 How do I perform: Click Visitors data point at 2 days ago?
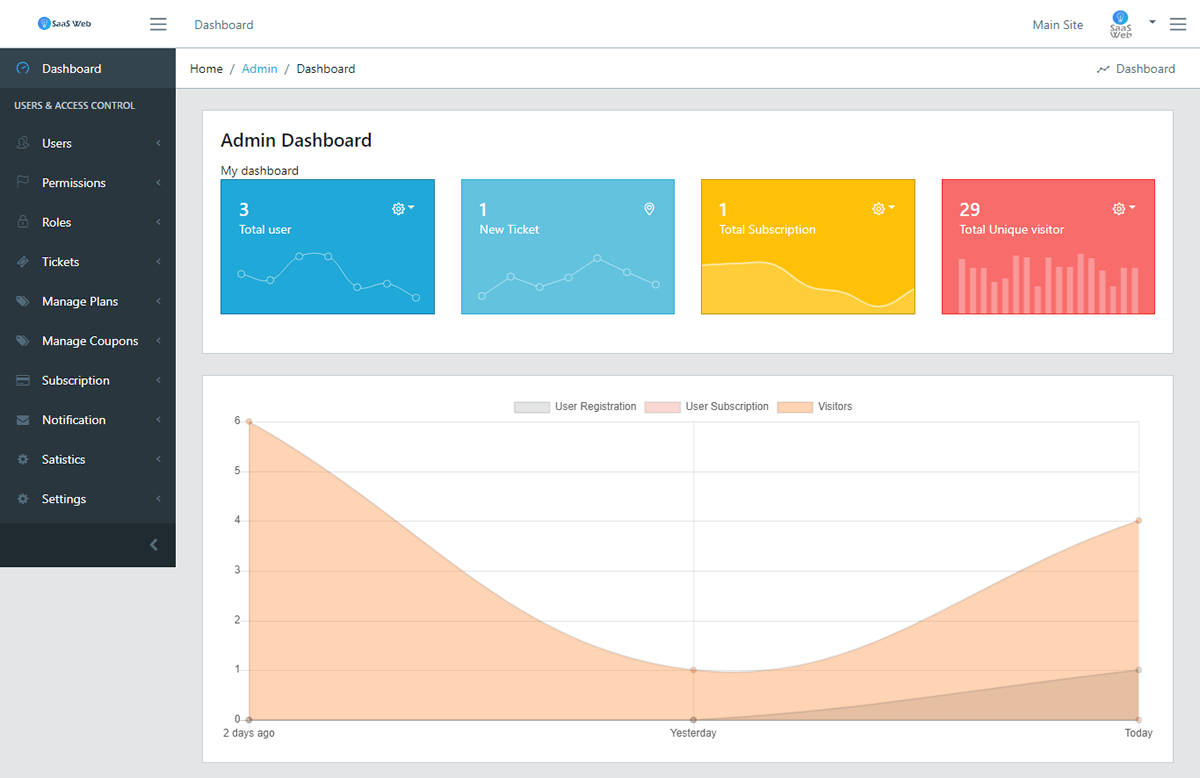click(x=249, y=422)
